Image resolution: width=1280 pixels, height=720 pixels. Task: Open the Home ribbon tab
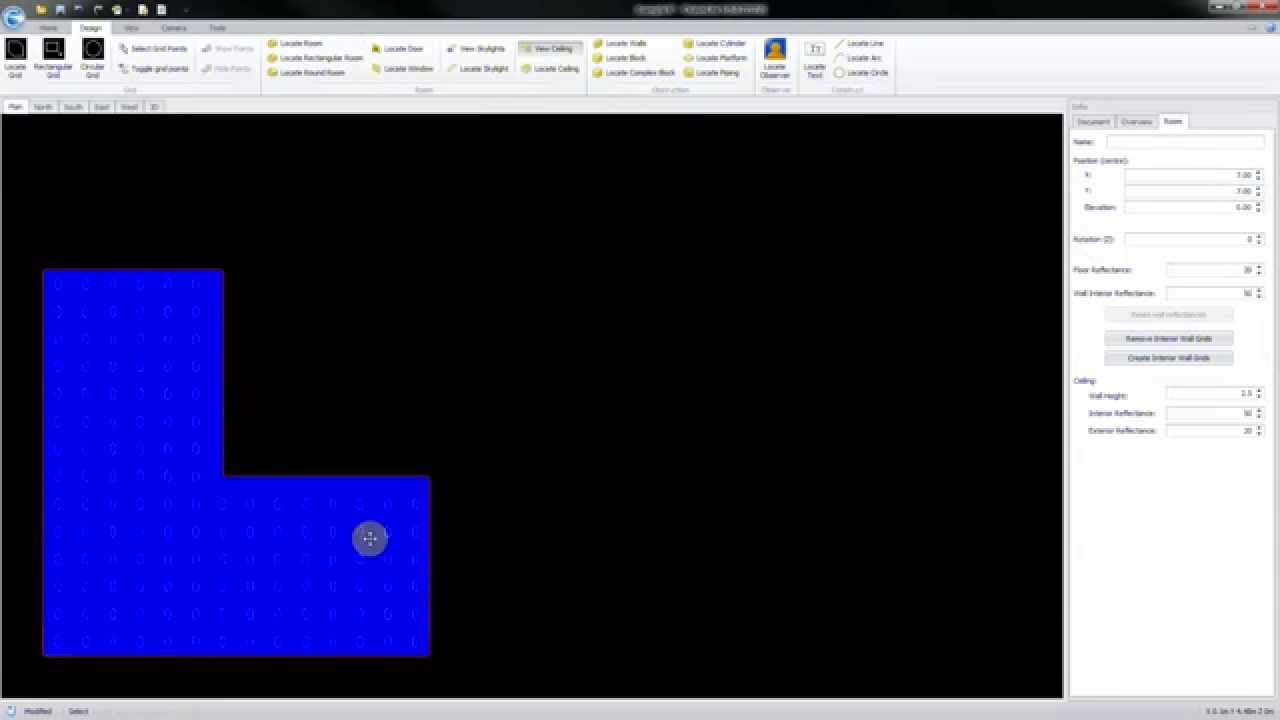pyautogui.click(x=48, y=28)
